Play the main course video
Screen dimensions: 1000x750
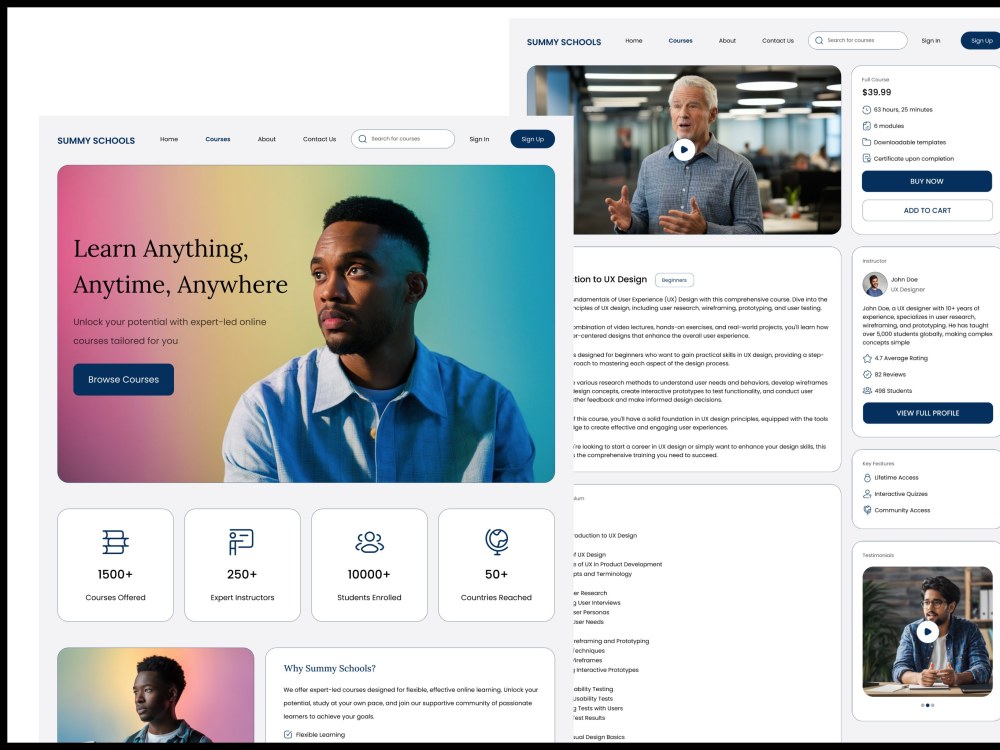coord(684,150)
